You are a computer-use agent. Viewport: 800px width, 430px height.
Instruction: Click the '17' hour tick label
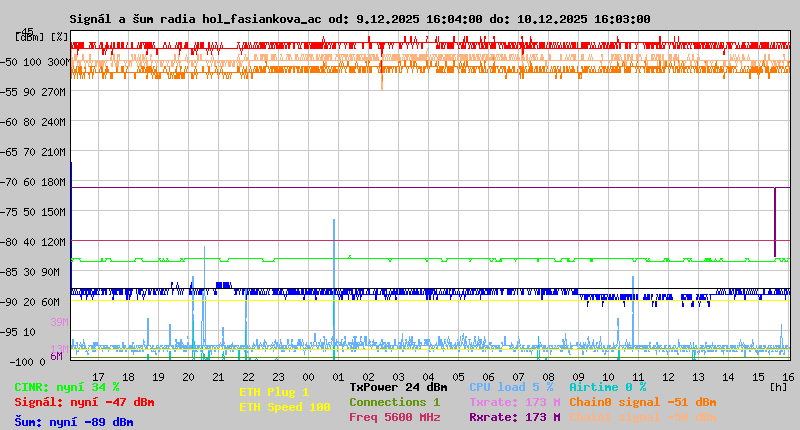pos(98,377)
